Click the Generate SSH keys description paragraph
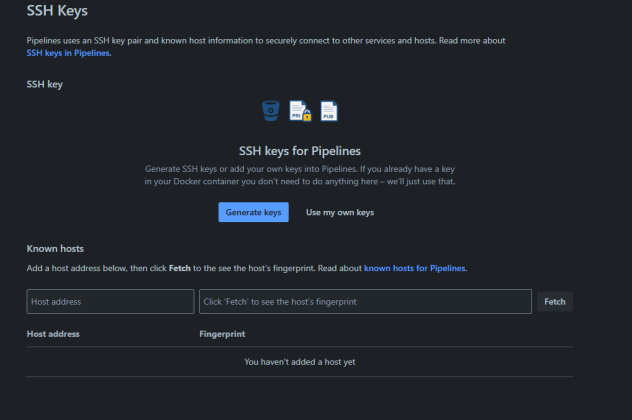The image size is (632, 420). pos(300,175)
